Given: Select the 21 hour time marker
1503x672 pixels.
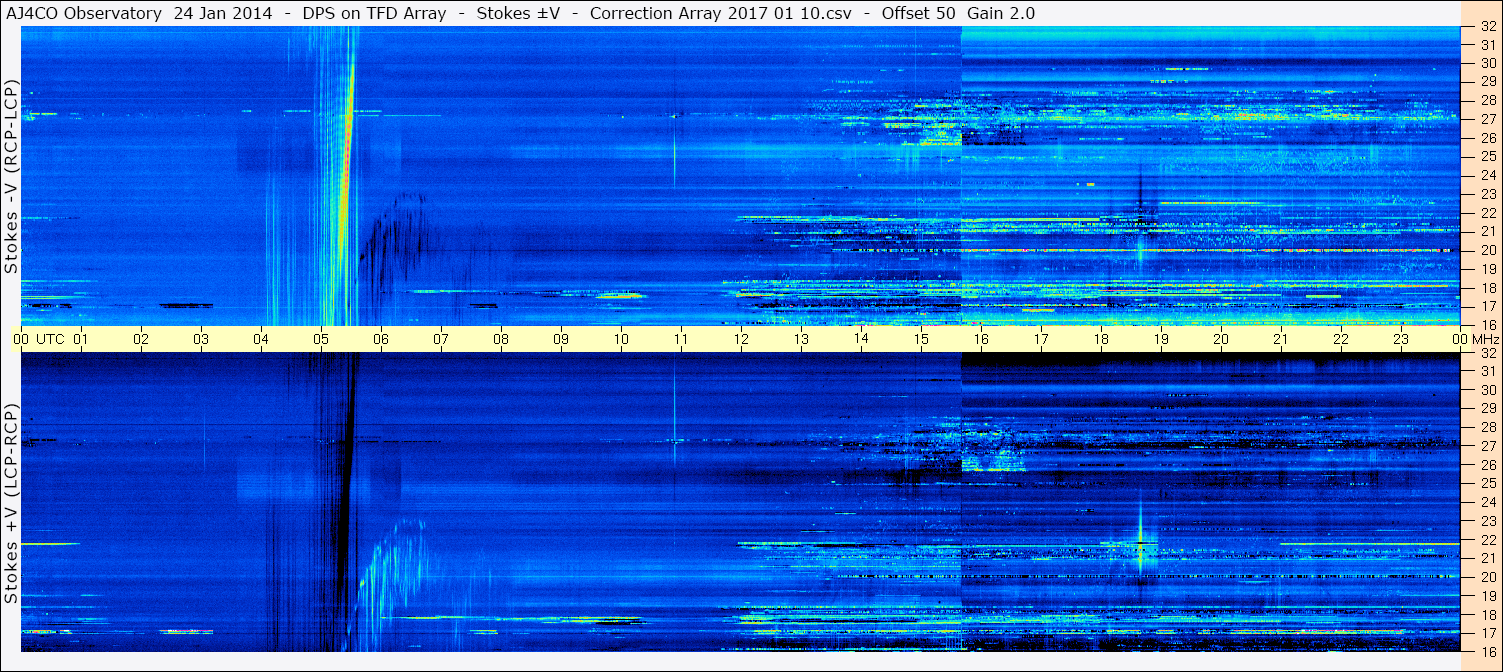Looking at the screenshot, I should point(1281,339).
